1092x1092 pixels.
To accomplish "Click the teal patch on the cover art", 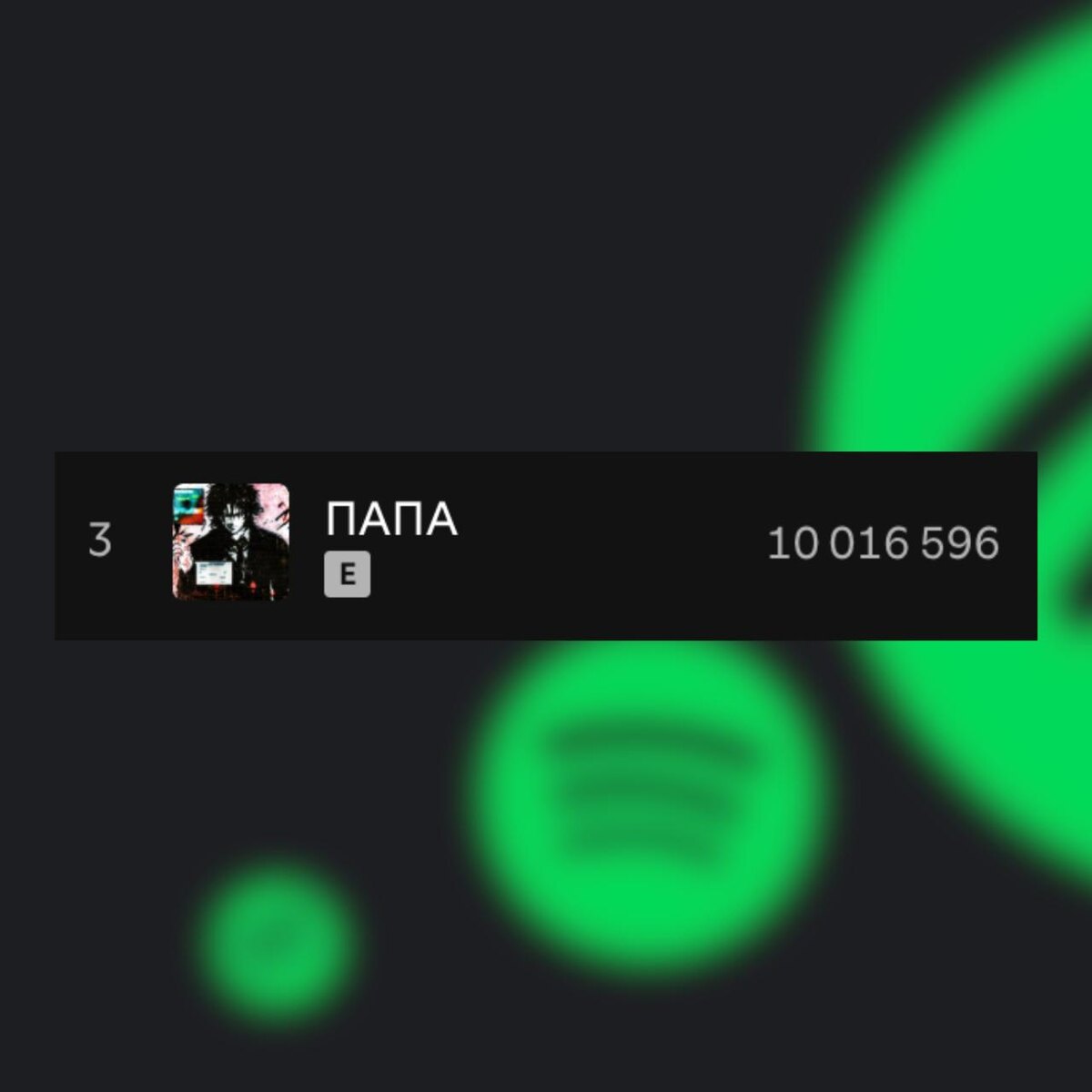I will coord(187,500).
